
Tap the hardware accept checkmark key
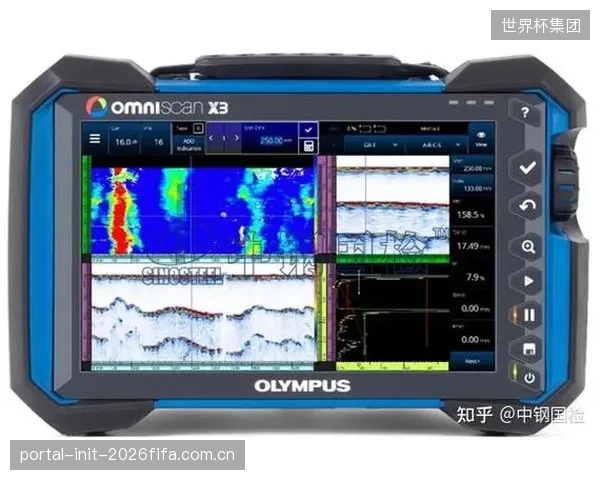coord(528,167)
